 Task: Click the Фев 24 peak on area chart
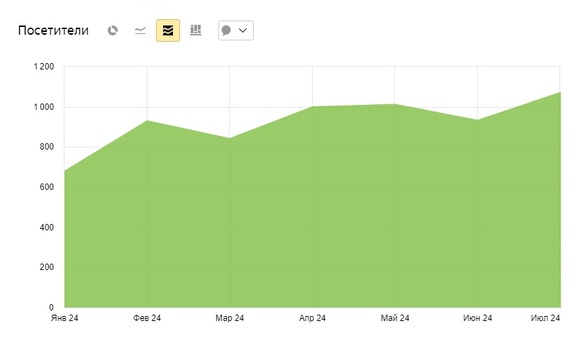click(x=147, y=121)
